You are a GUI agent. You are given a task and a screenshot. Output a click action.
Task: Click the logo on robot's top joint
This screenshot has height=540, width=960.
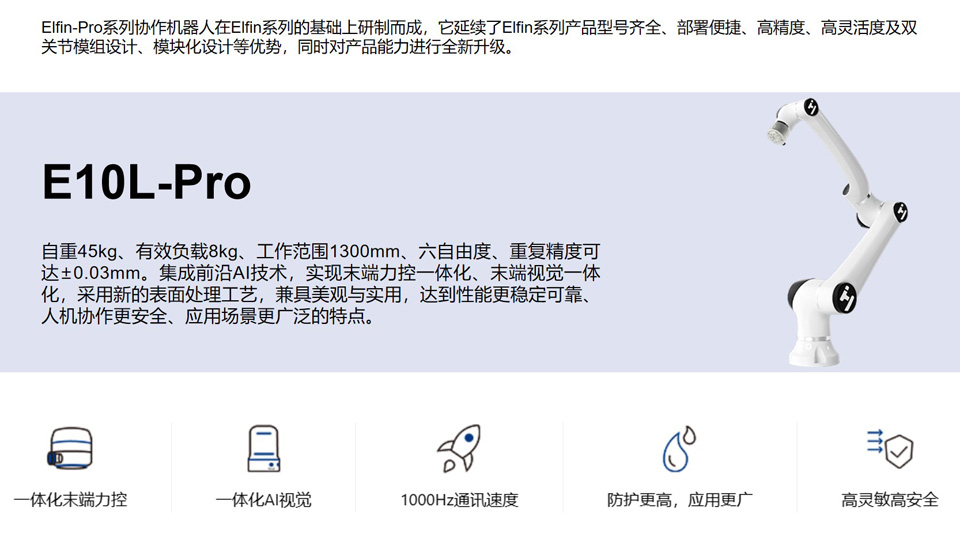[811, 108]
